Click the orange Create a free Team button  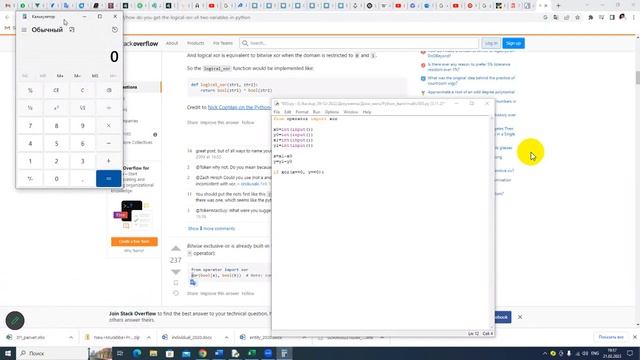134,242
